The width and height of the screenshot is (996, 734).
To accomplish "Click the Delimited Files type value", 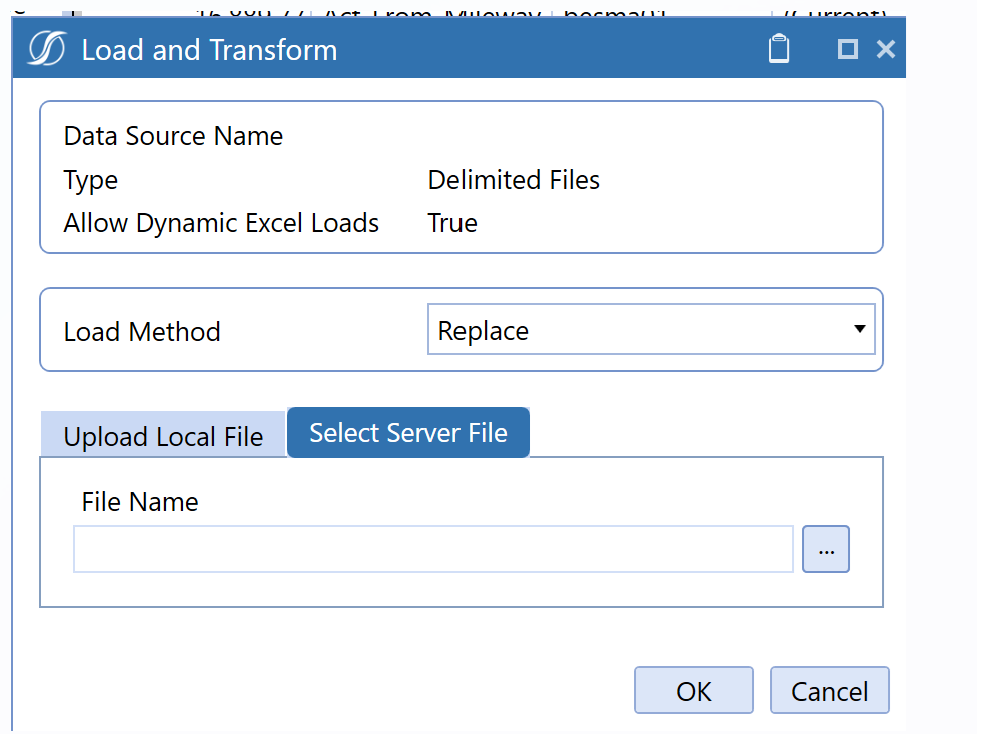I will tap(513, 180).
